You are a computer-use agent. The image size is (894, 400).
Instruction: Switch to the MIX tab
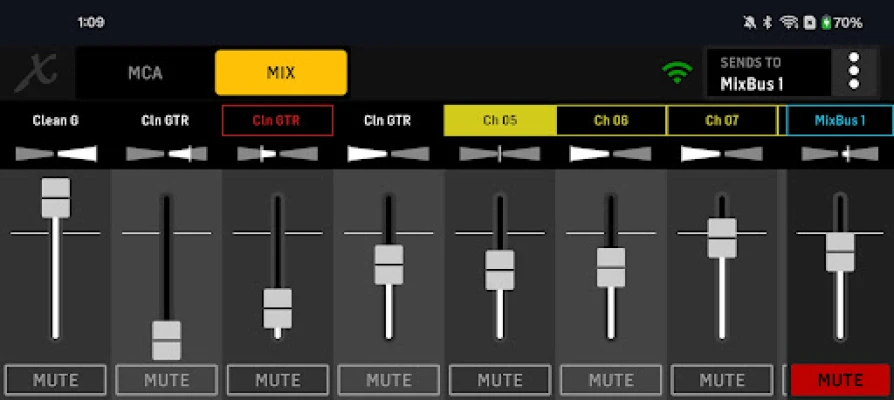(281, 73)
